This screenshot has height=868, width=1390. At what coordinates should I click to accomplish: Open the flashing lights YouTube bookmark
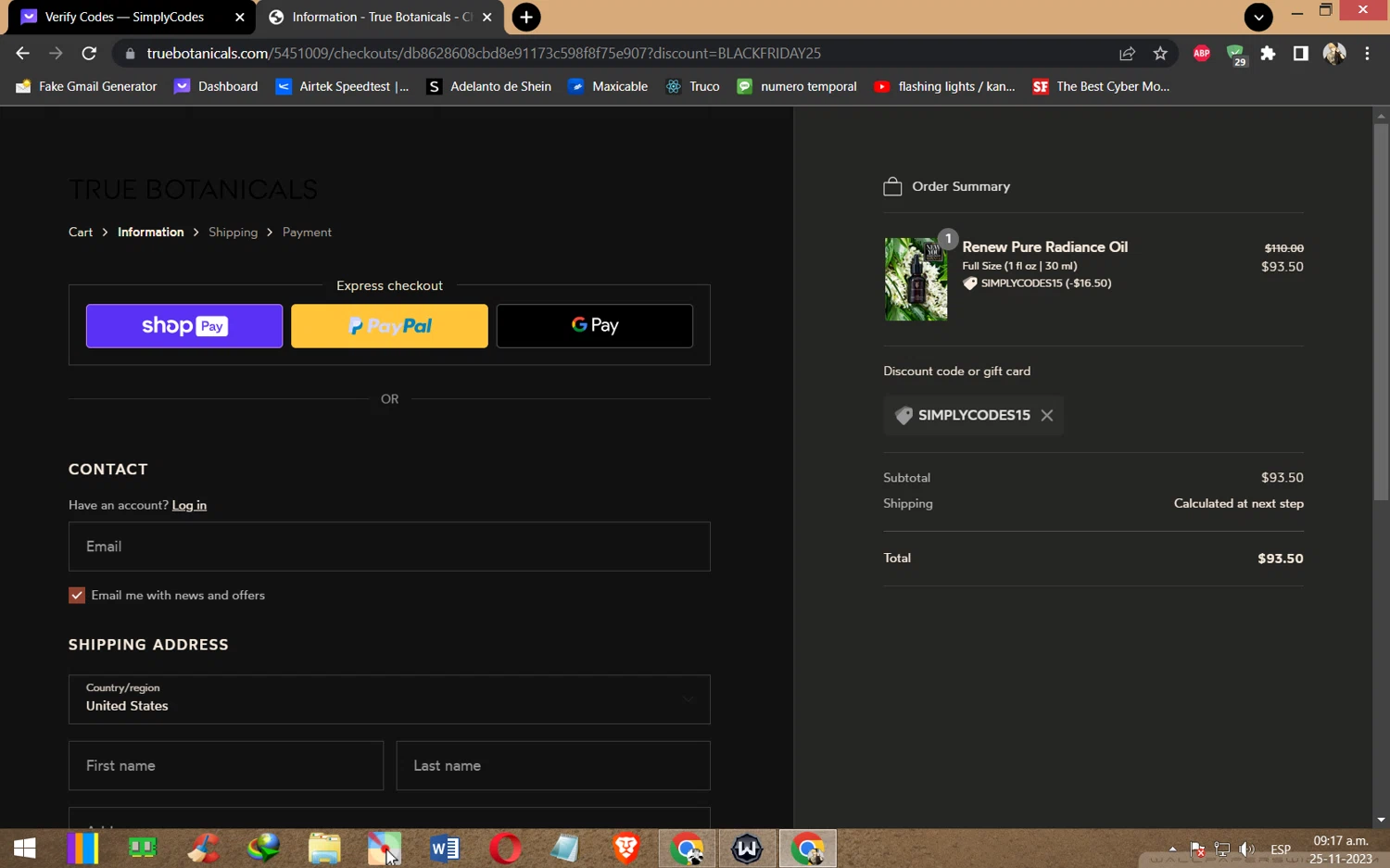[x=945, y=86]
